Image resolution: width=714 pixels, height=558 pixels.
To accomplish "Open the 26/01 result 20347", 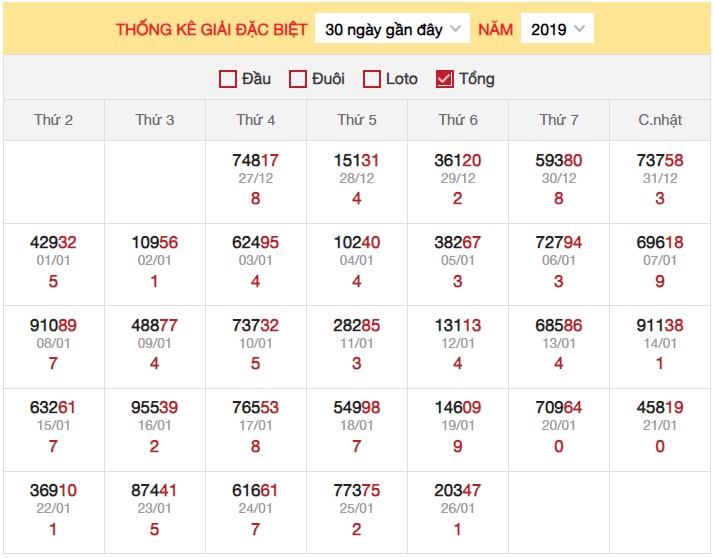I will pos(458,491).
